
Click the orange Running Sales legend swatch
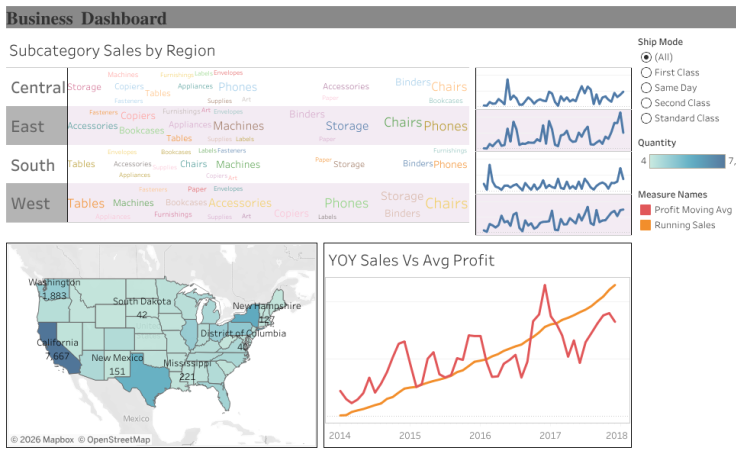645,225
